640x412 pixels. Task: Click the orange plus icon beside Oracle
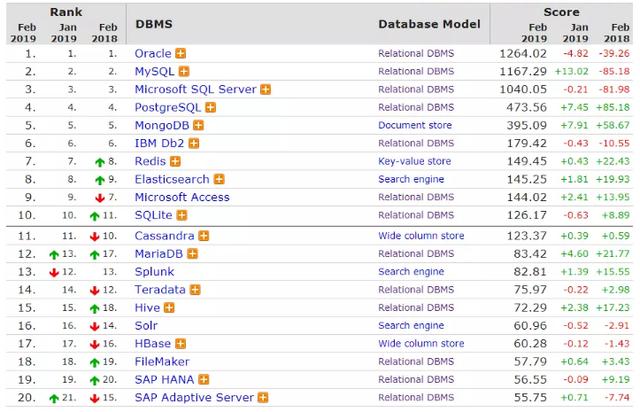[x=181, y=52]
